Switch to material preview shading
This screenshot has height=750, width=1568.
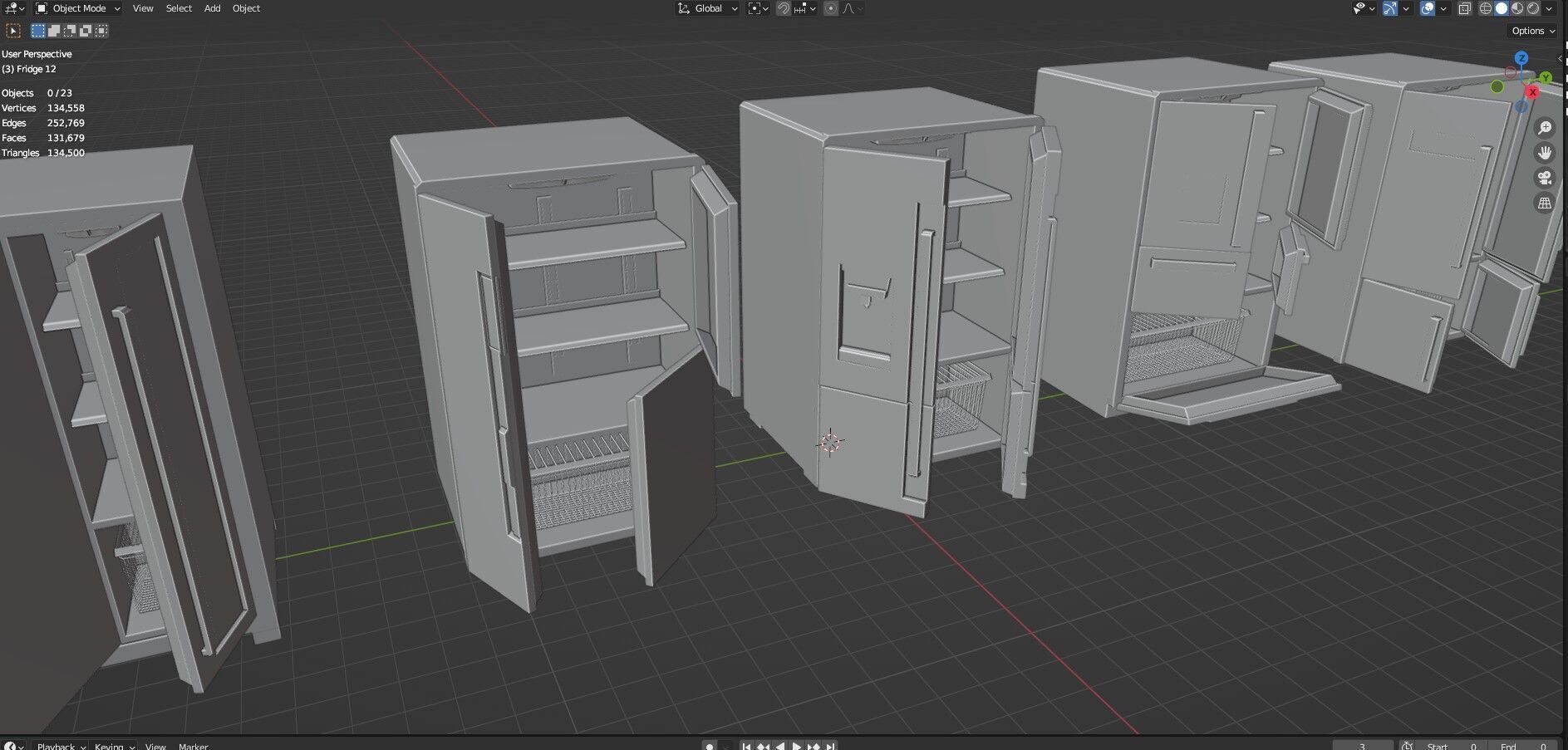pyautogui.click(x=1517, y=8)
